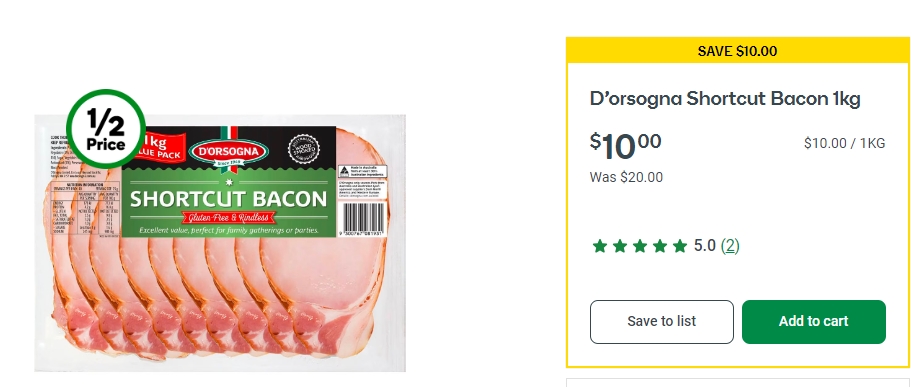Click the barcode on the packaging
This screenshot has width=917, height=387.
pos(363,217)
